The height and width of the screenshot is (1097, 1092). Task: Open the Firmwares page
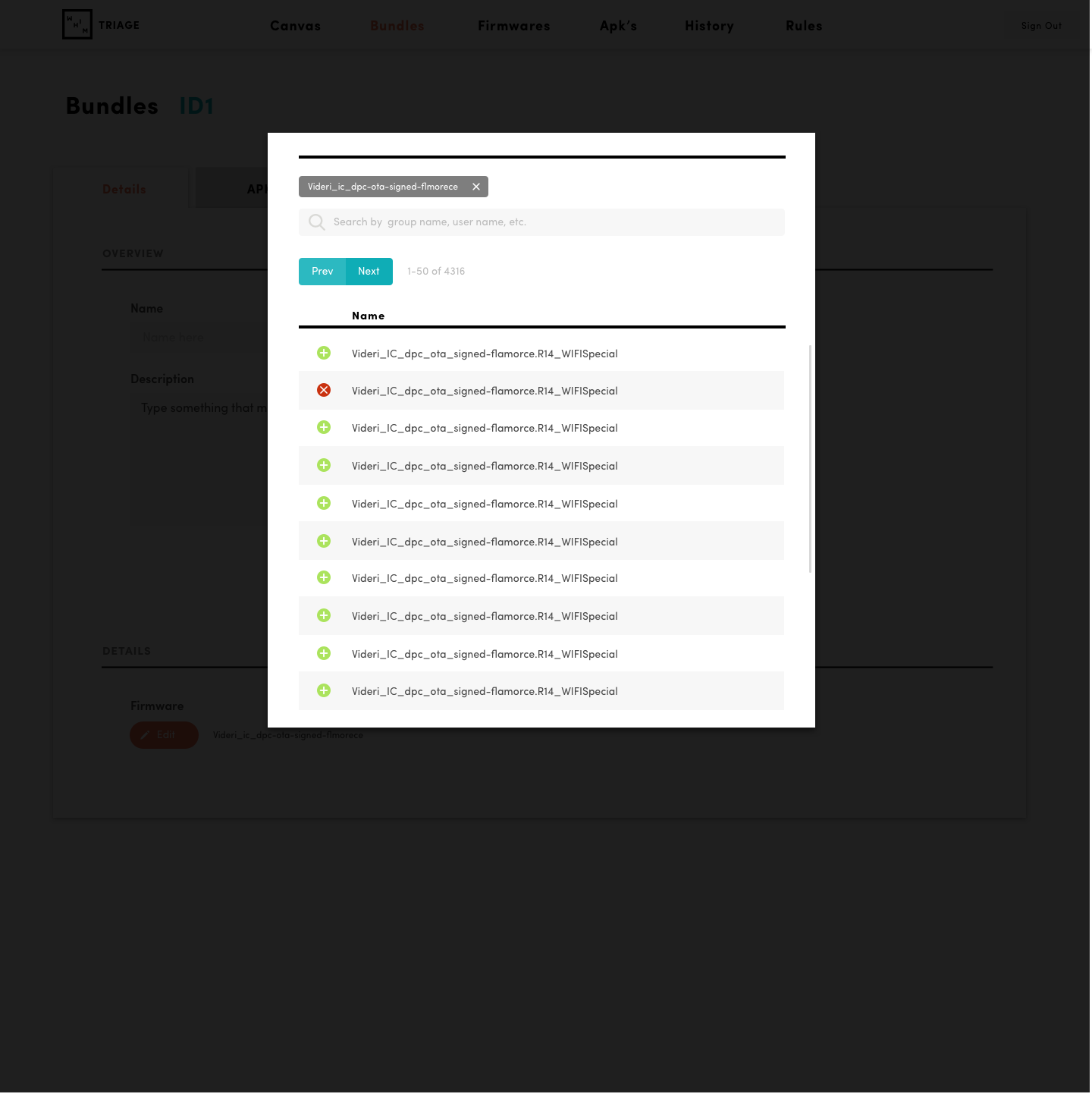pos(514,26)
